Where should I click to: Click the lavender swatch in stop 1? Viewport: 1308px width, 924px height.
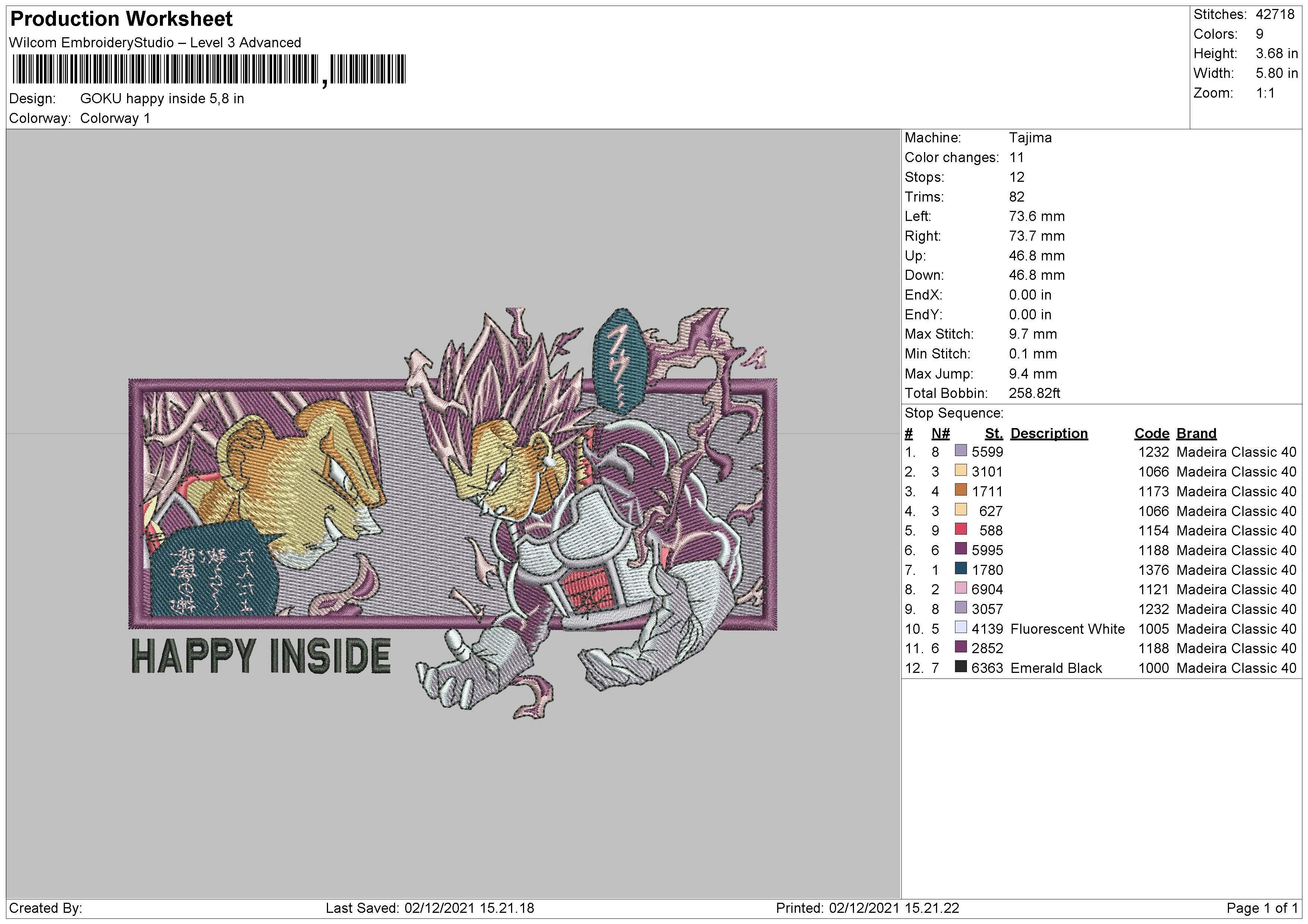[961, 451]
